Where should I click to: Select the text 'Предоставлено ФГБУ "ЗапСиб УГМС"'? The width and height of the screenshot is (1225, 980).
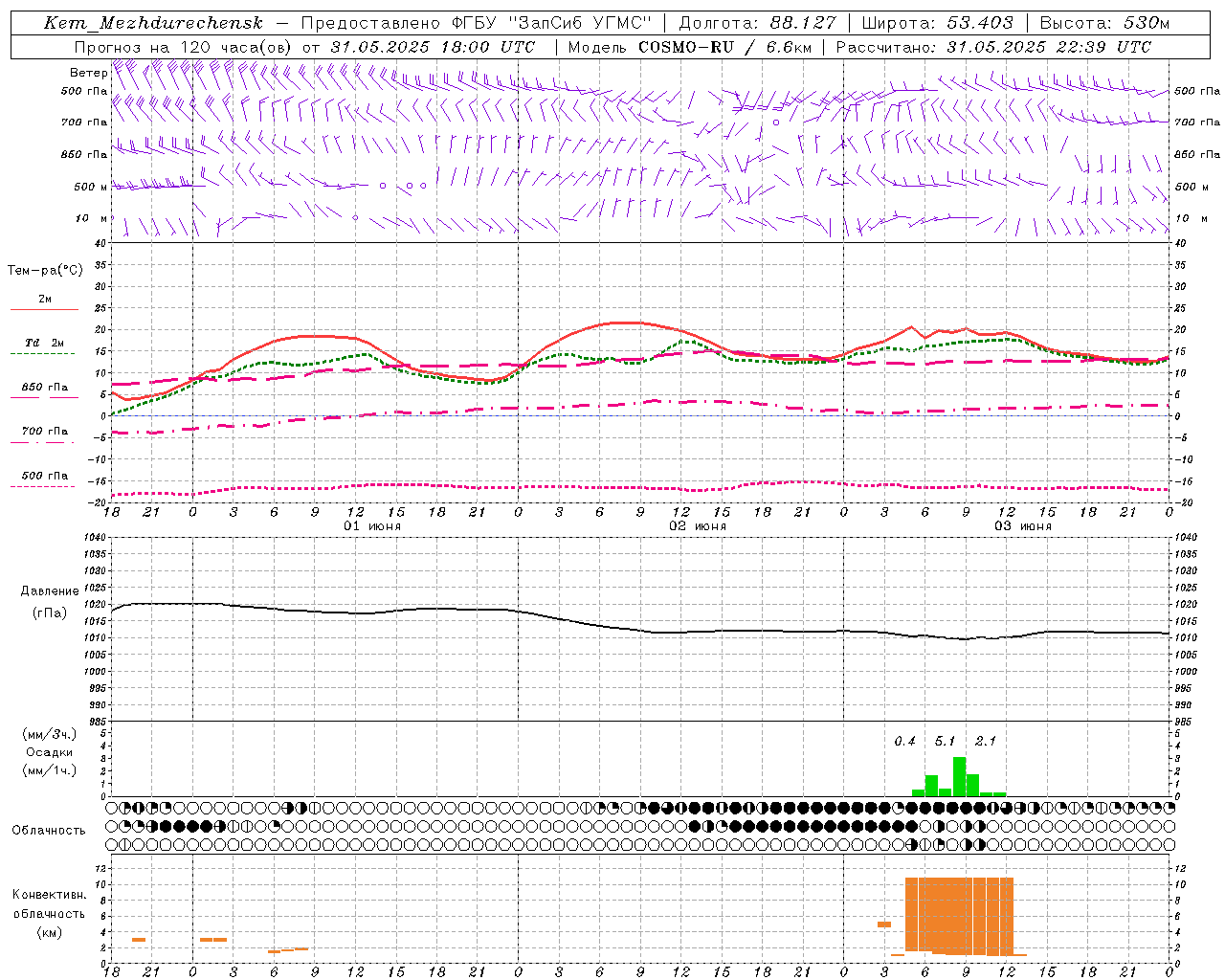coord(476,23)
